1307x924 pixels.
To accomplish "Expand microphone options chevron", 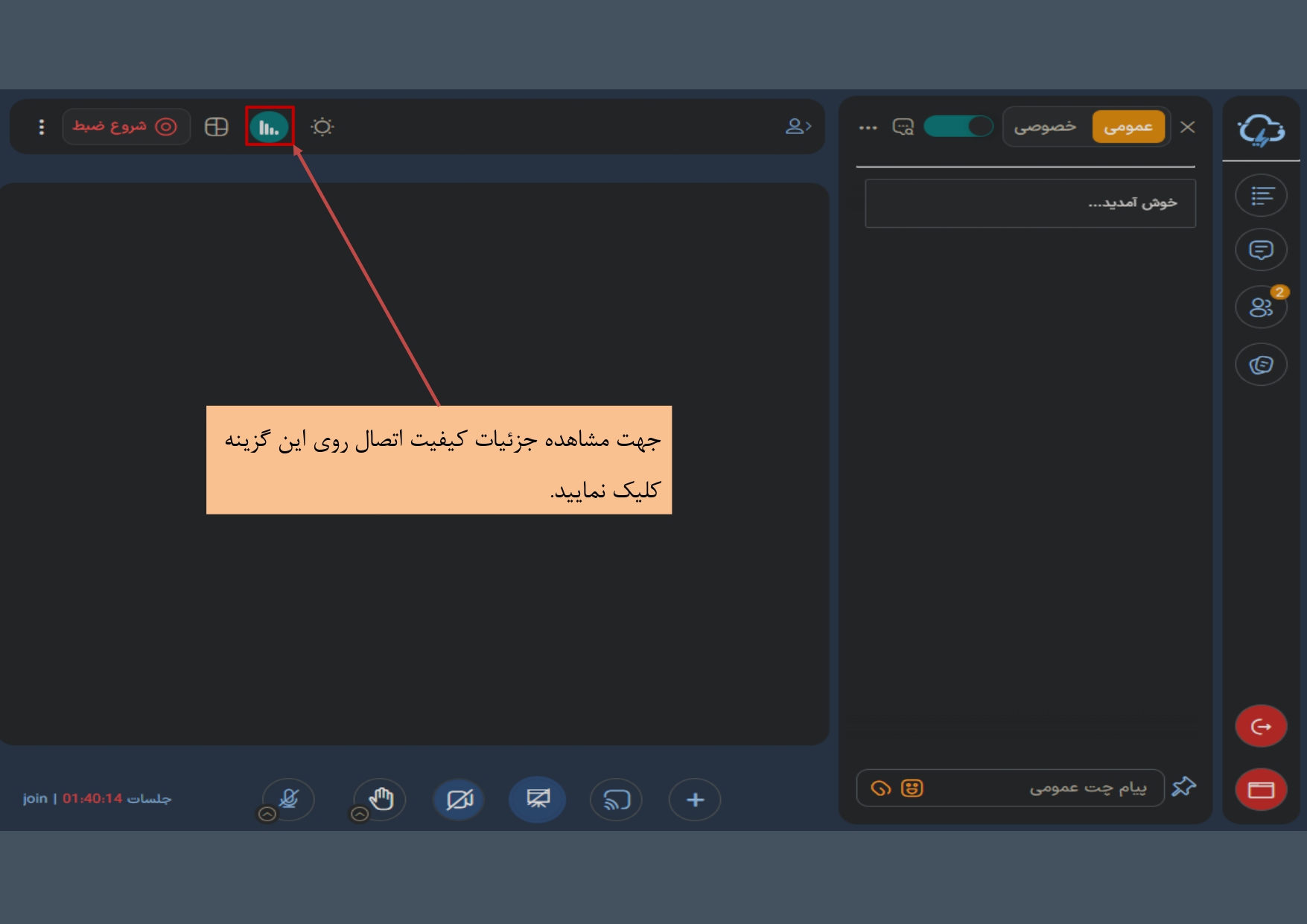I will tap(267, 815).
